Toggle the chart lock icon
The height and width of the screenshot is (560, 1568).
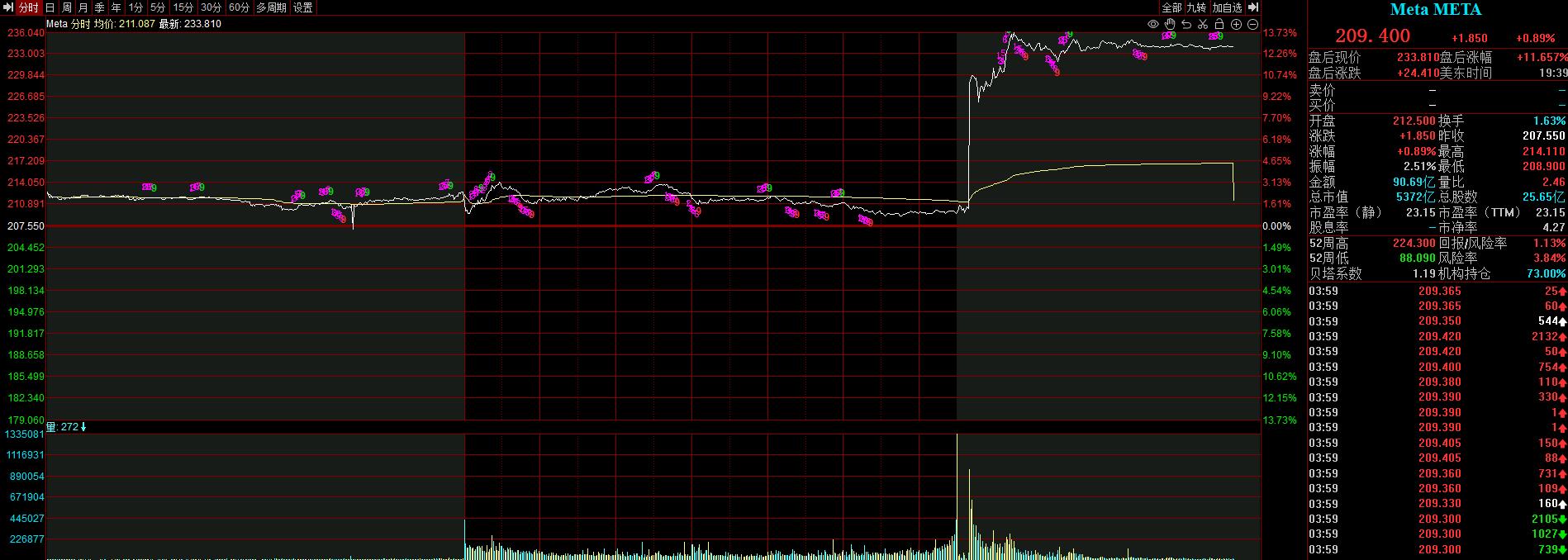point(1219,24)
